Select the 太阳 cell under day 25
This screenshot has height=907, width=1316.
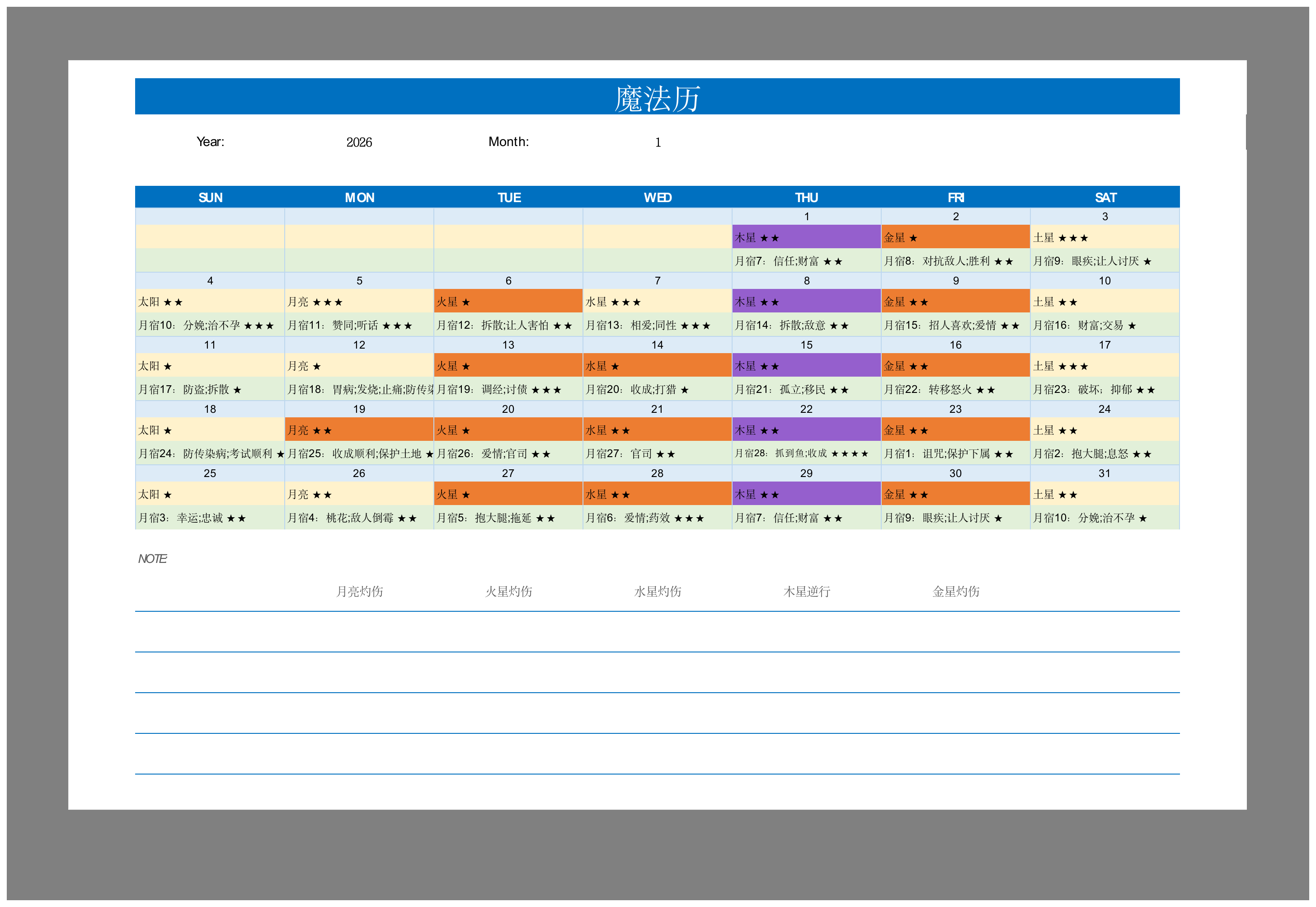[x=209, y=494]
